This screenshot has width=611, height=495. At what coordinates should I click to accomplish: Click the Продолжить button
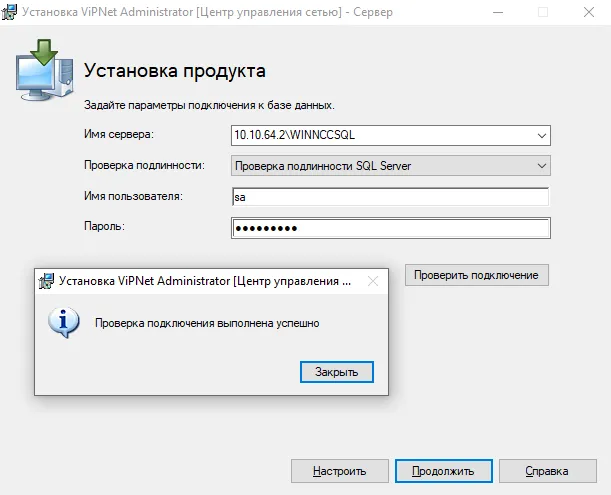443,471
